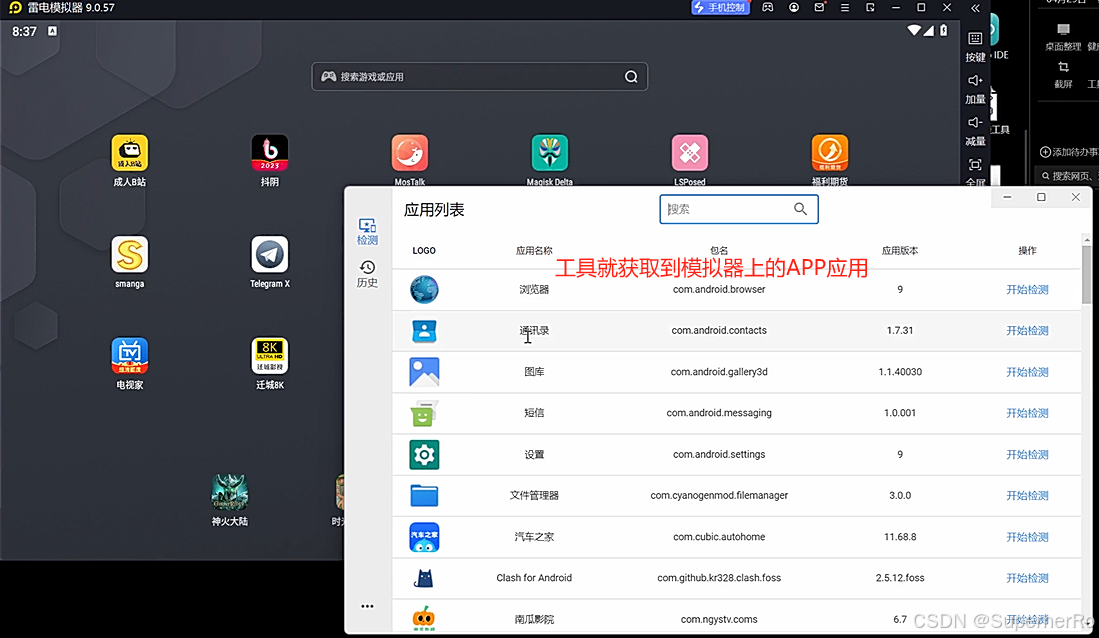Click the 文件管理器 folder logo
This screenshot has width=1099, height=638.
pyautogui.click(x=424, y=496)
